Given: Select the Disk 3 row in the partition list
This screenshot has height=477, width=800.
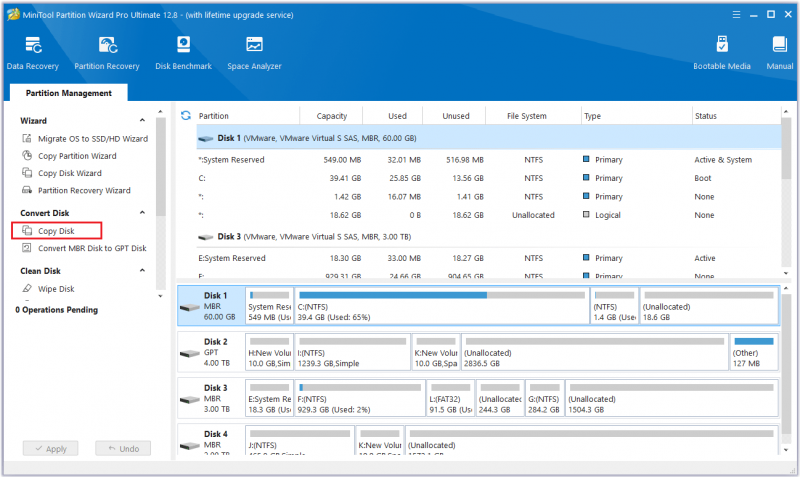Looking at the screenshot, I should coord(489,237).
